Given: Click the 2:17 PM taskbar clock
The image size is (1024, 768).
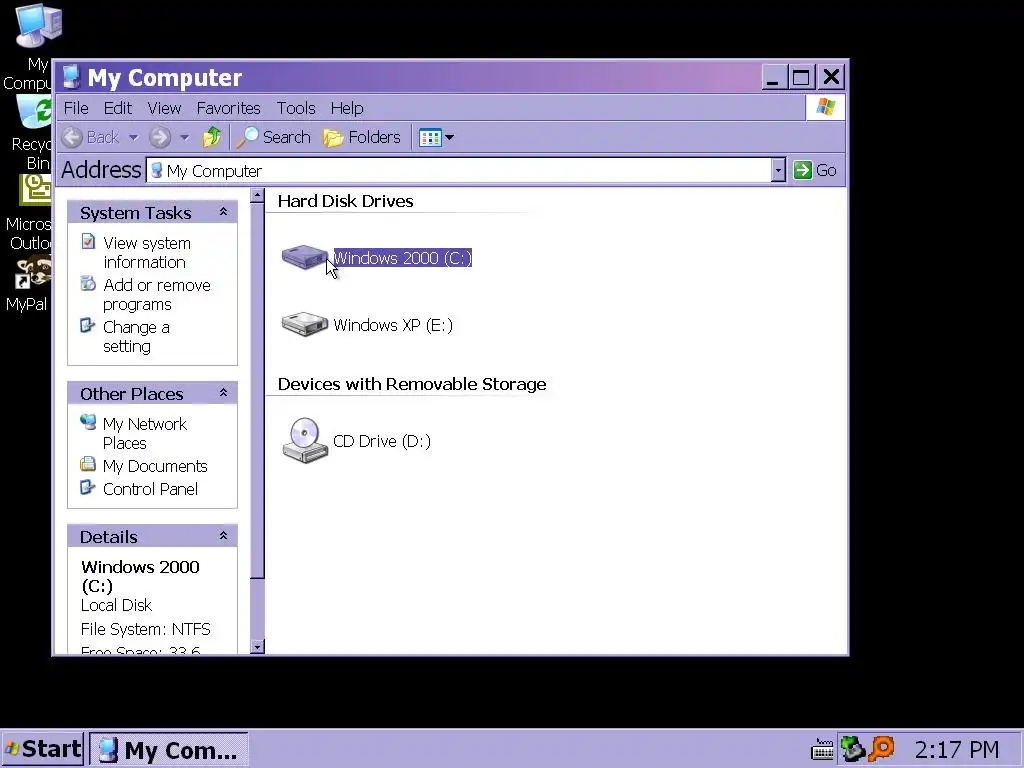Looking at the screenshot, I should (957, 749).
